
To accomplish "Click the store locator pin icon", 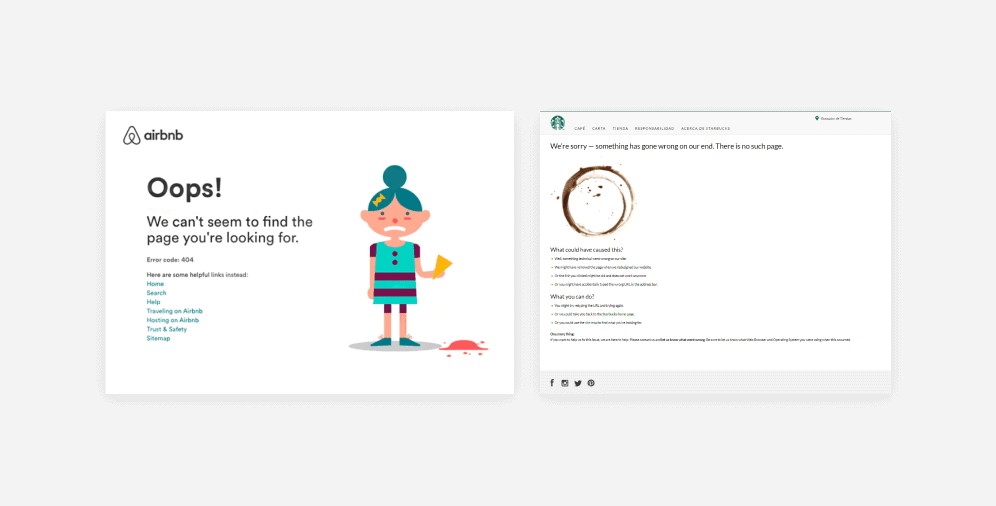I will tap(817, 118).
